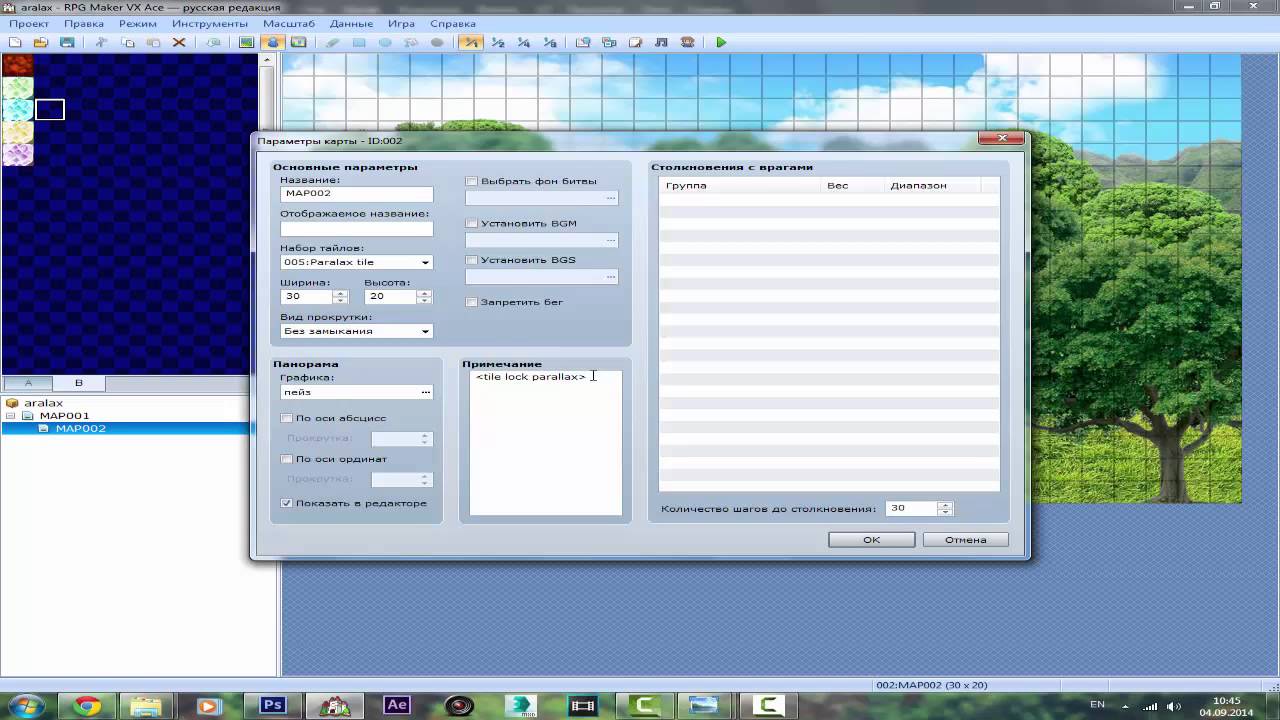Open the 'Данные' menu
The image size is (1280, 720).
point(351,23)
